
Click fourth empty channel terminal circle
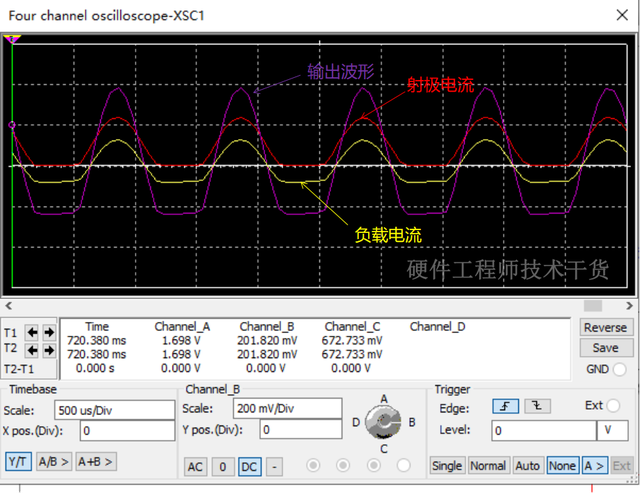point(404,465)
